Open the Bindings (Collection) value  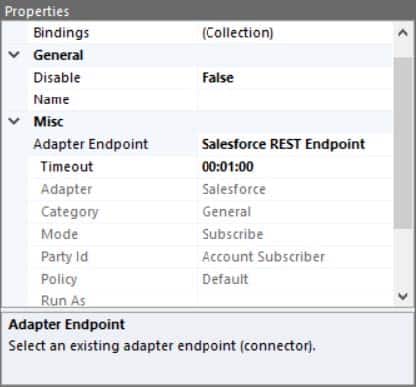pos(238,33)
